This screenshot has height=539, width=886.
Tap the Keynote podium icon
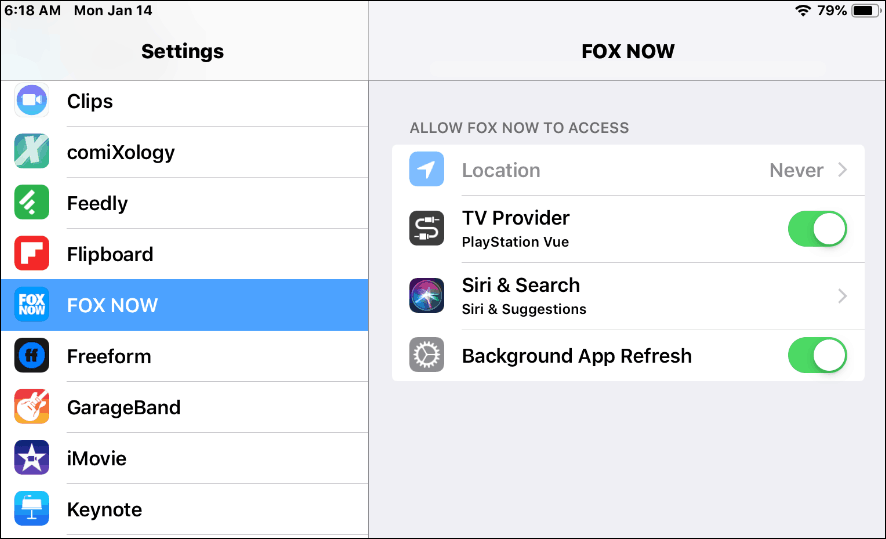pos(32,508)
